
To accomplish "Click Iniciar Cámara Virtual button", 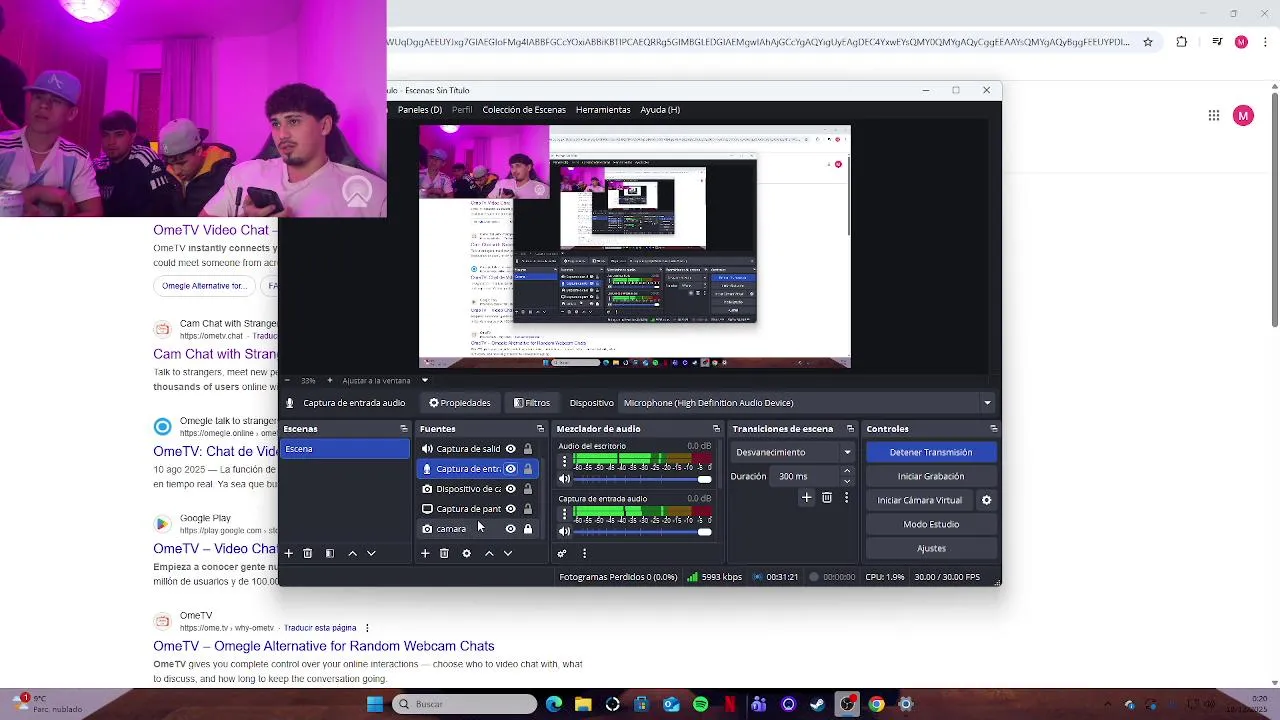I will pyautogui.click(x=920, y=500).
